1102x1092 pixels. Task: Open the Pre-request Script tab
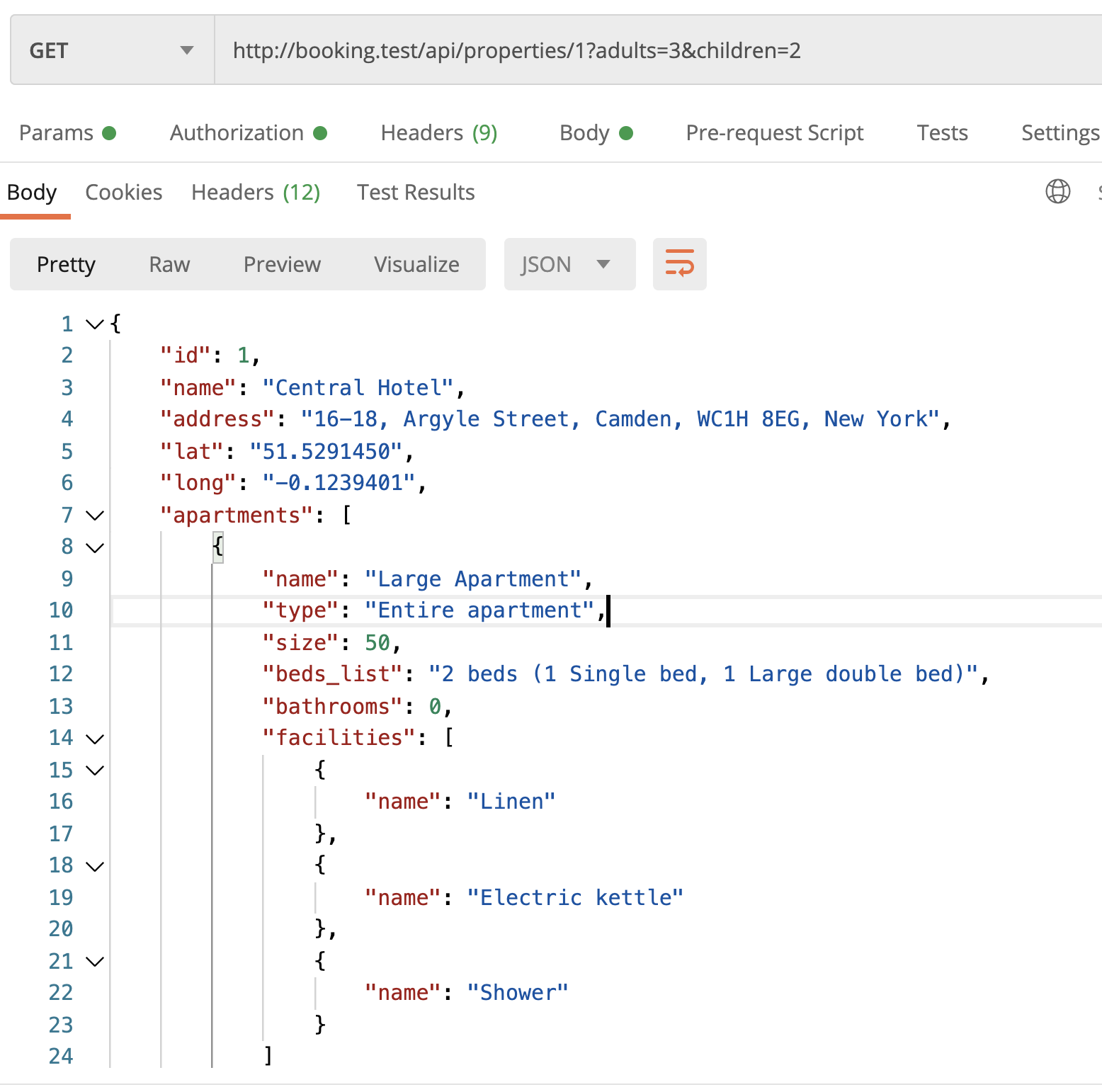(x=775, y=133)
